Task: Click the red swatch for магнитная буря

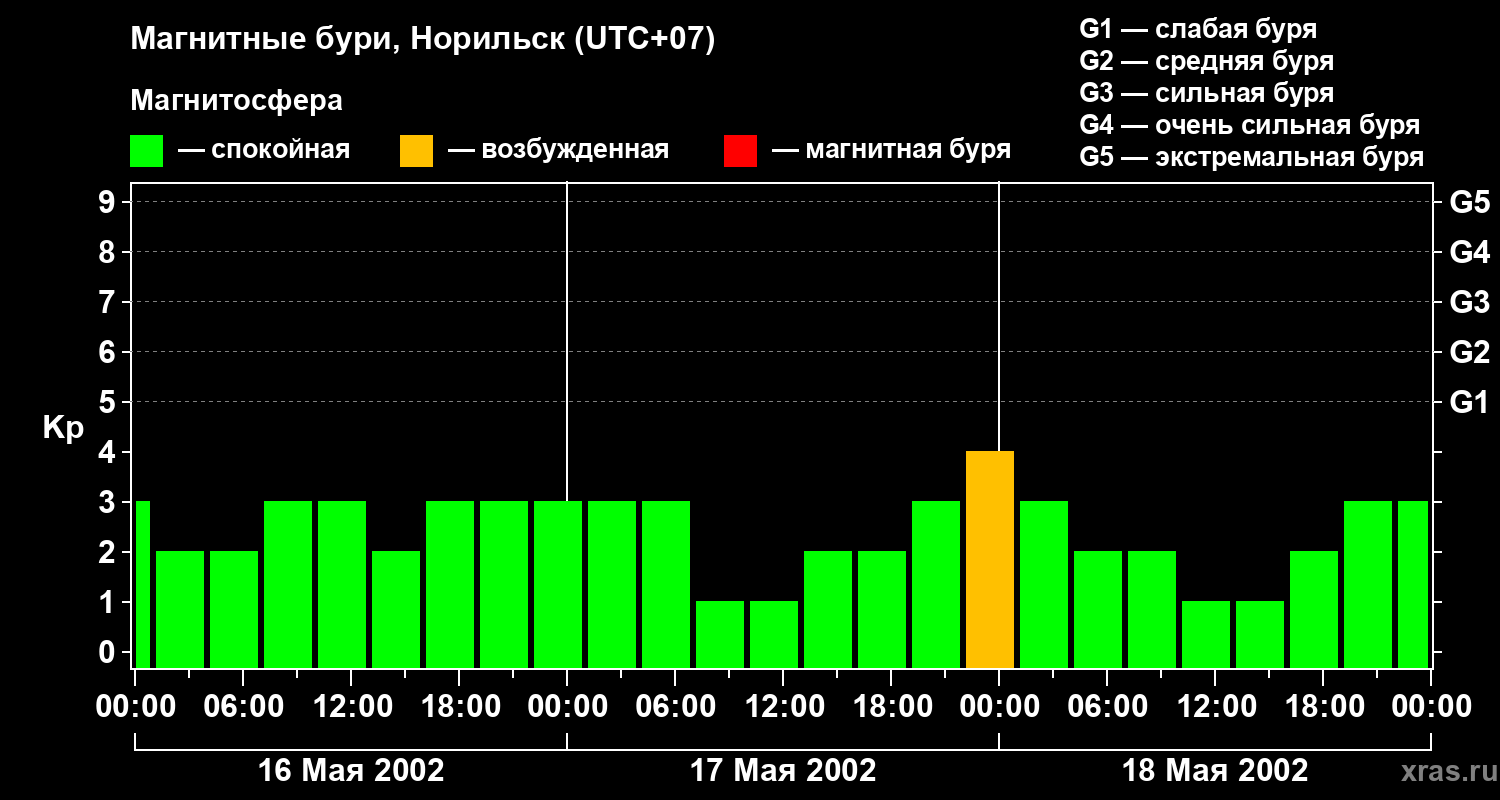Action: [740, 151]
